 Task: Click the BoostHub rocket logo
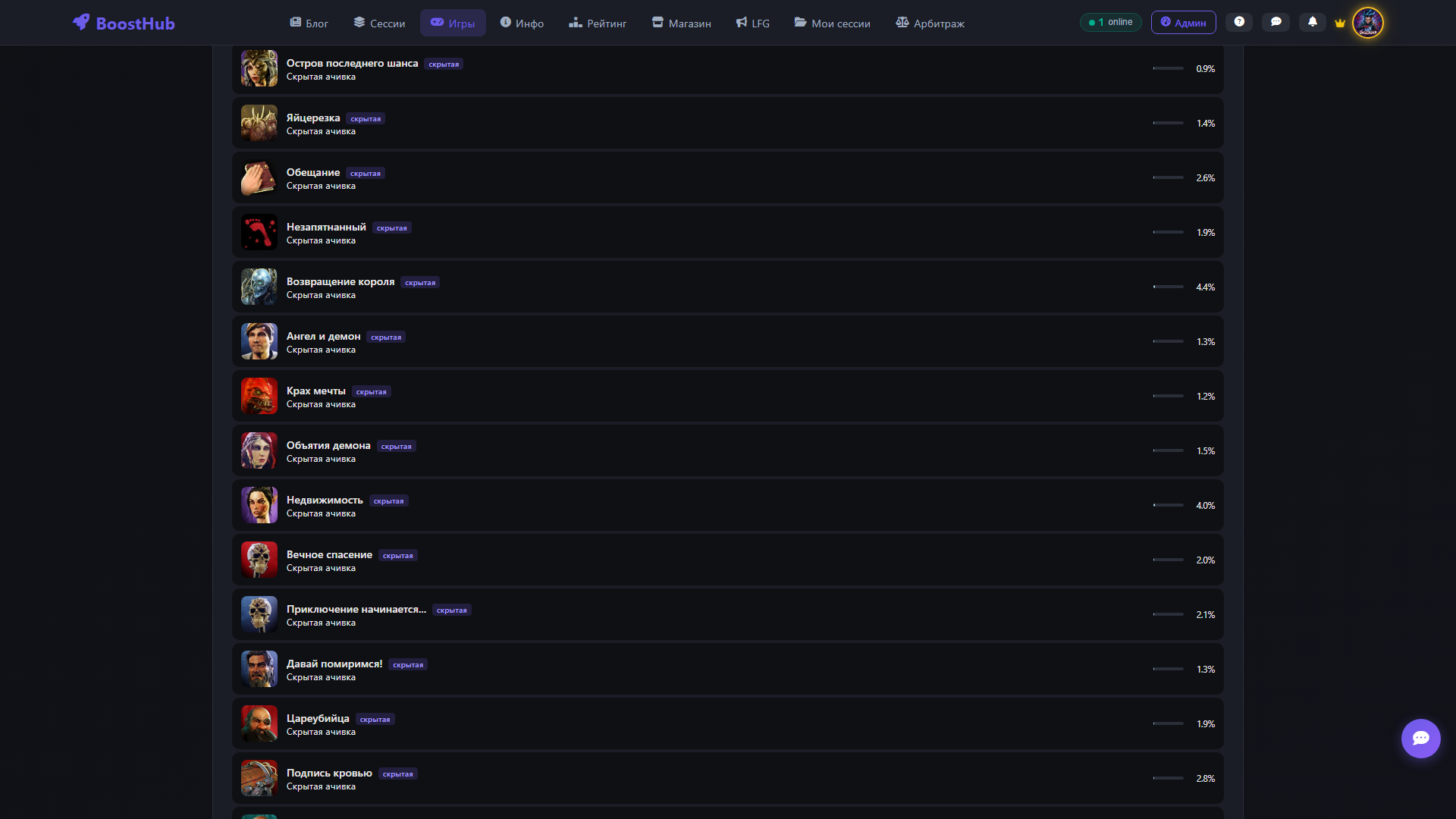[81, 22]
